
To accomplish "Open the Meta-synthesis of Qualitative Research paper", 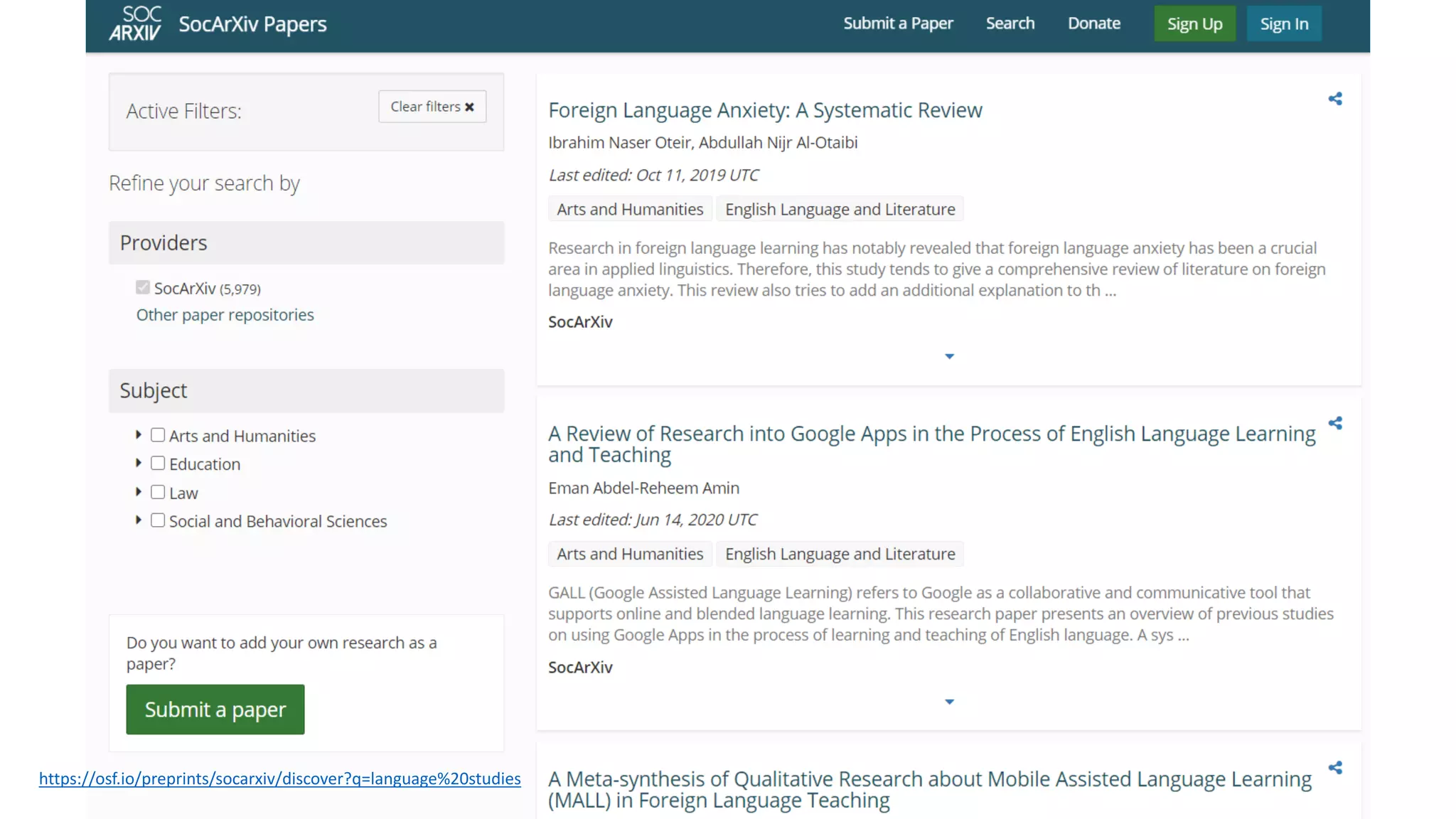I will pos(930,789).
